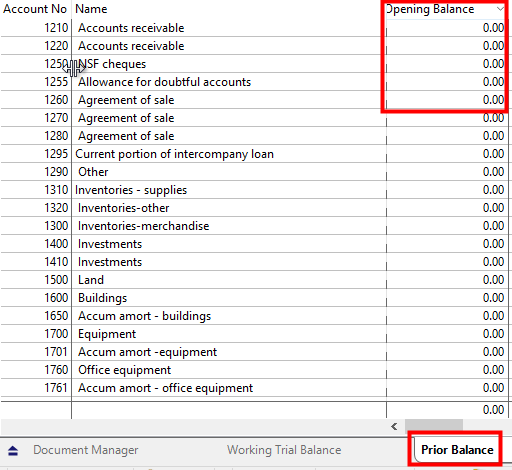Click the eject icon beside Document Manager
This screenshot has width=512, height=470.
13,451
